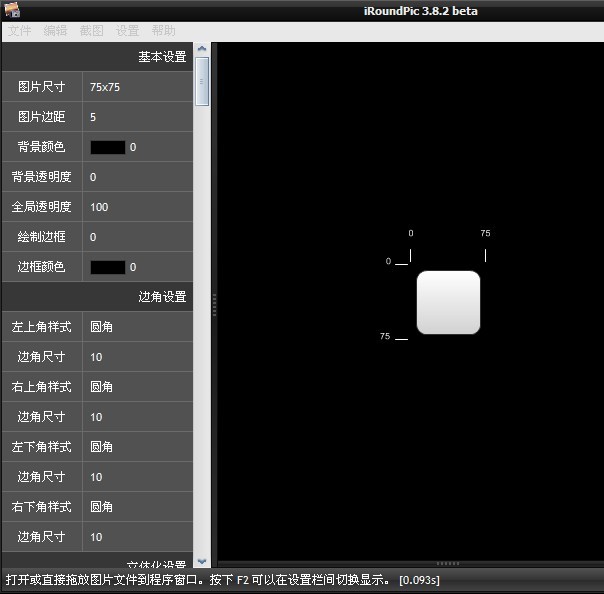Screen dimensions: 604x594
Task: Edit the 绘制边框 value field
Action: click(x=138, y=237)
